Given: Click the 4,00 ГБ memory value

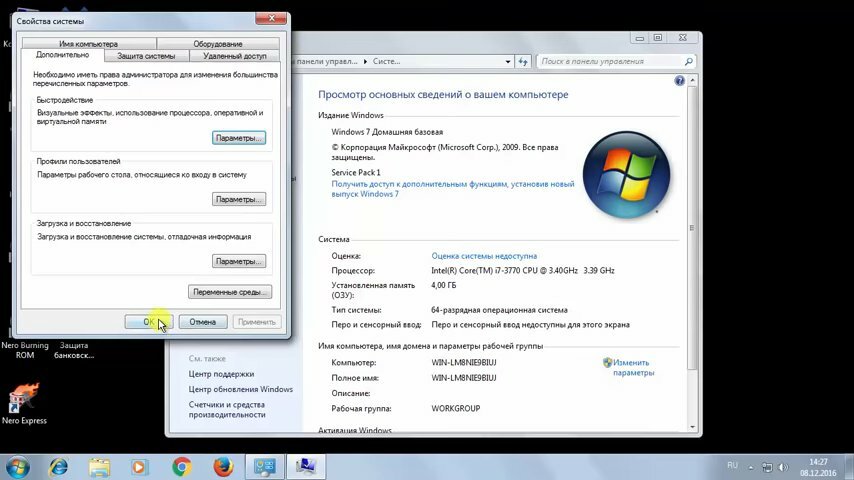Looking at the screenshot, I should coord(443,285).
